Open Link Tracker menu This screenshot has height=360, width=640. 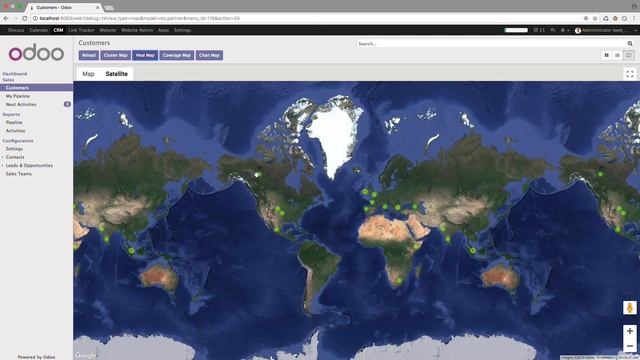81,30
